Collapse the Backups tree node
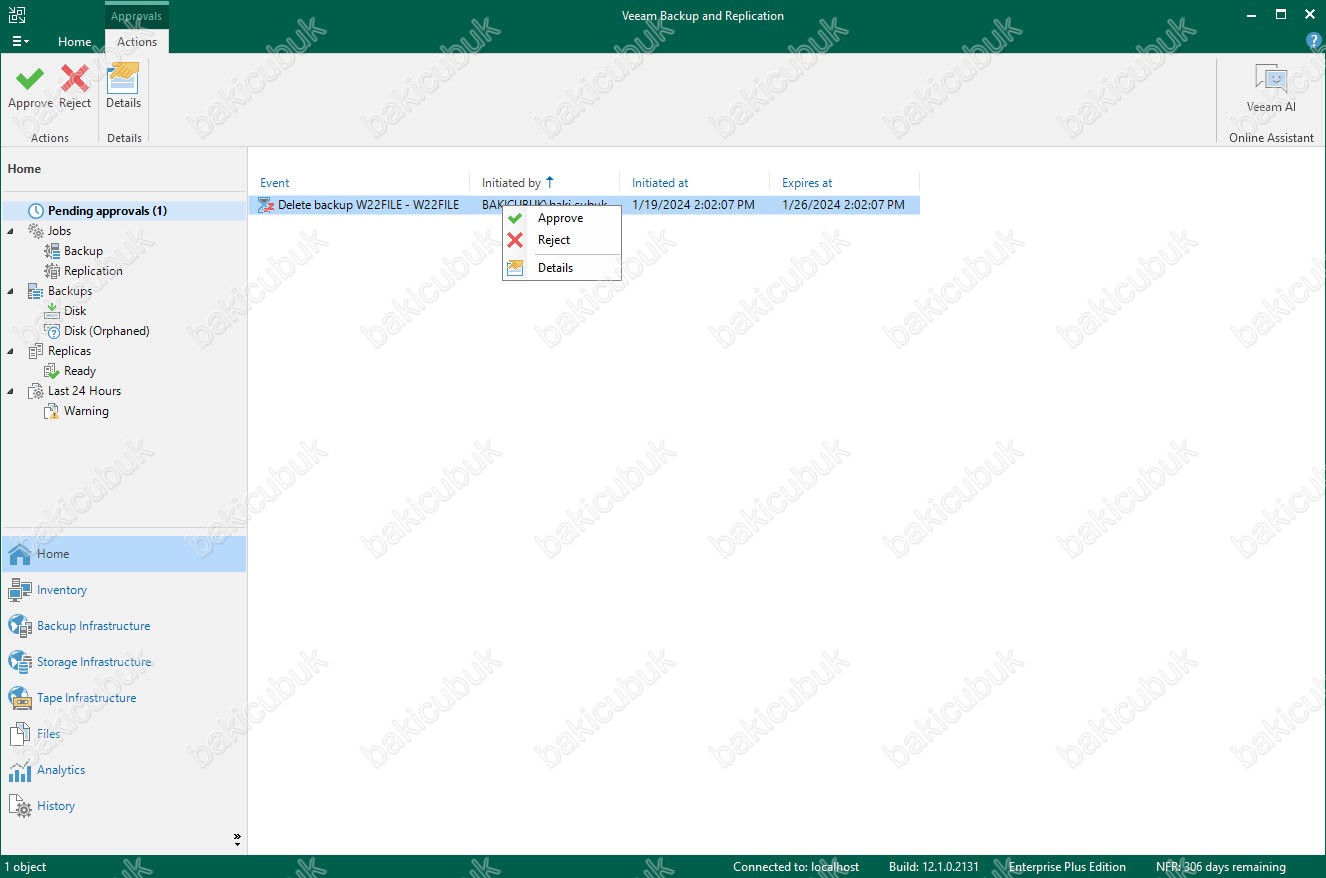Image resolution: width=1326 pixels, height=878 pixels. coord(11,291)
